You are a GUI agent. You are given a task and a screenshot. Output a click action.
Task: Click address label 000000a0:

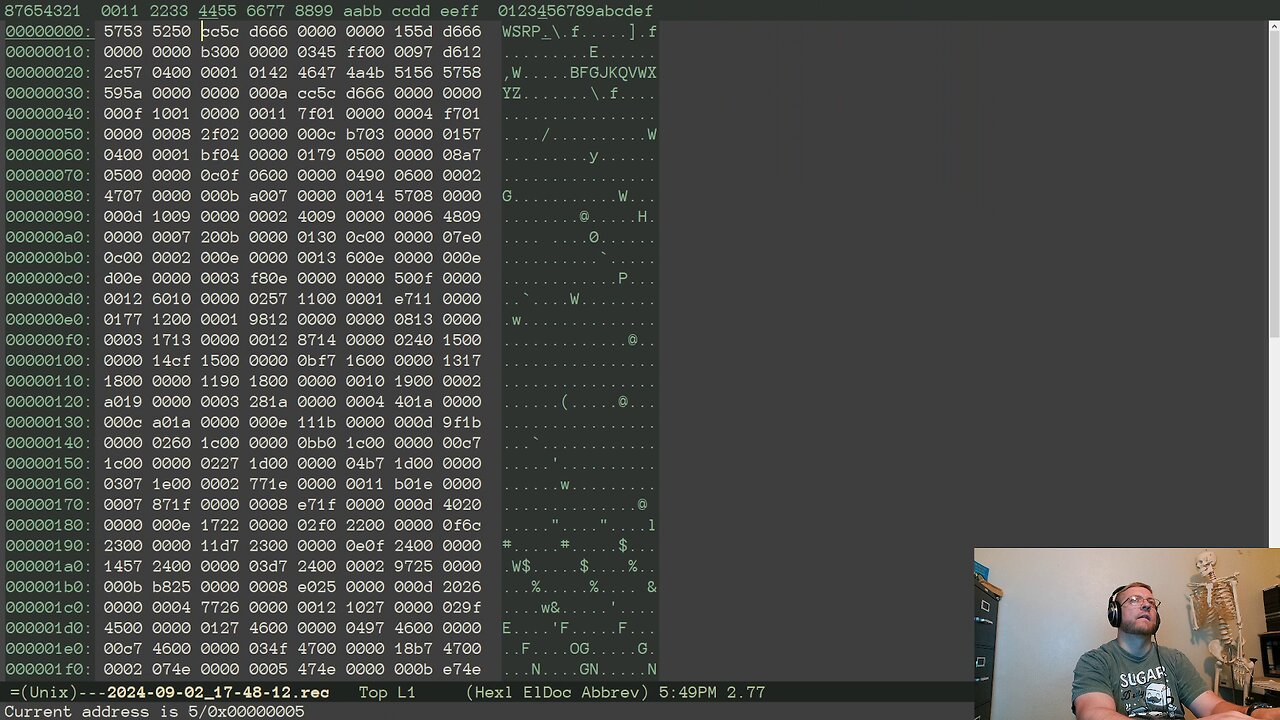point(48,237)
